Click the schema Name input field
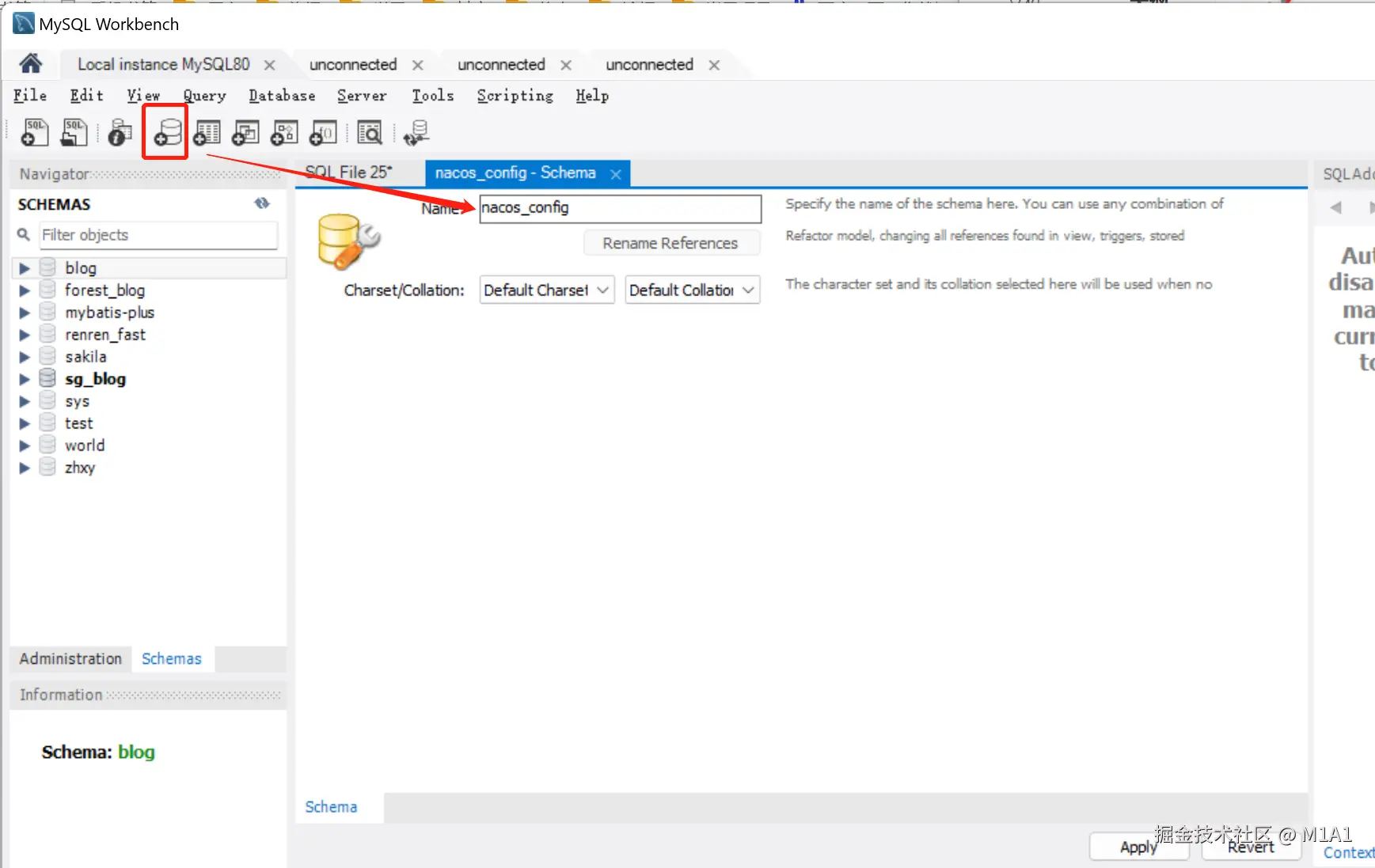 (x=621, y=208)
